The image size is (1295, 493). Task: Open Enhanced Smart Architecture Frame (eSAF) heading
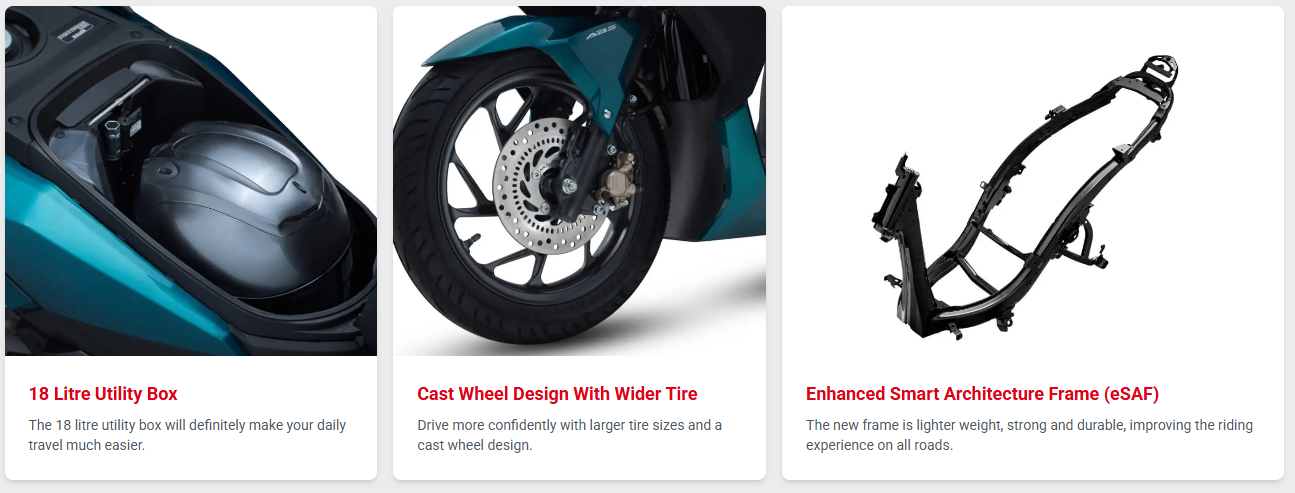click(x=982, y=394)
